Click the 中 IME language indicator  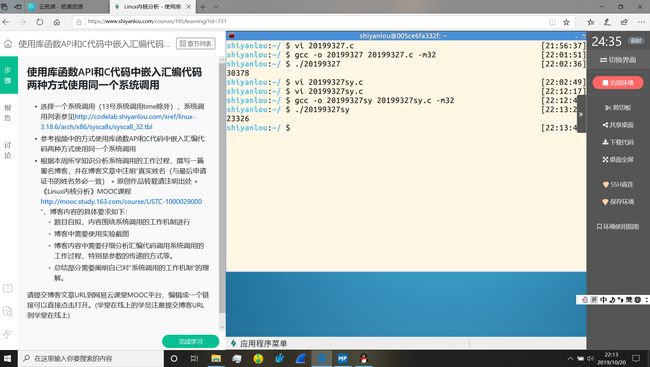[604, 300]
